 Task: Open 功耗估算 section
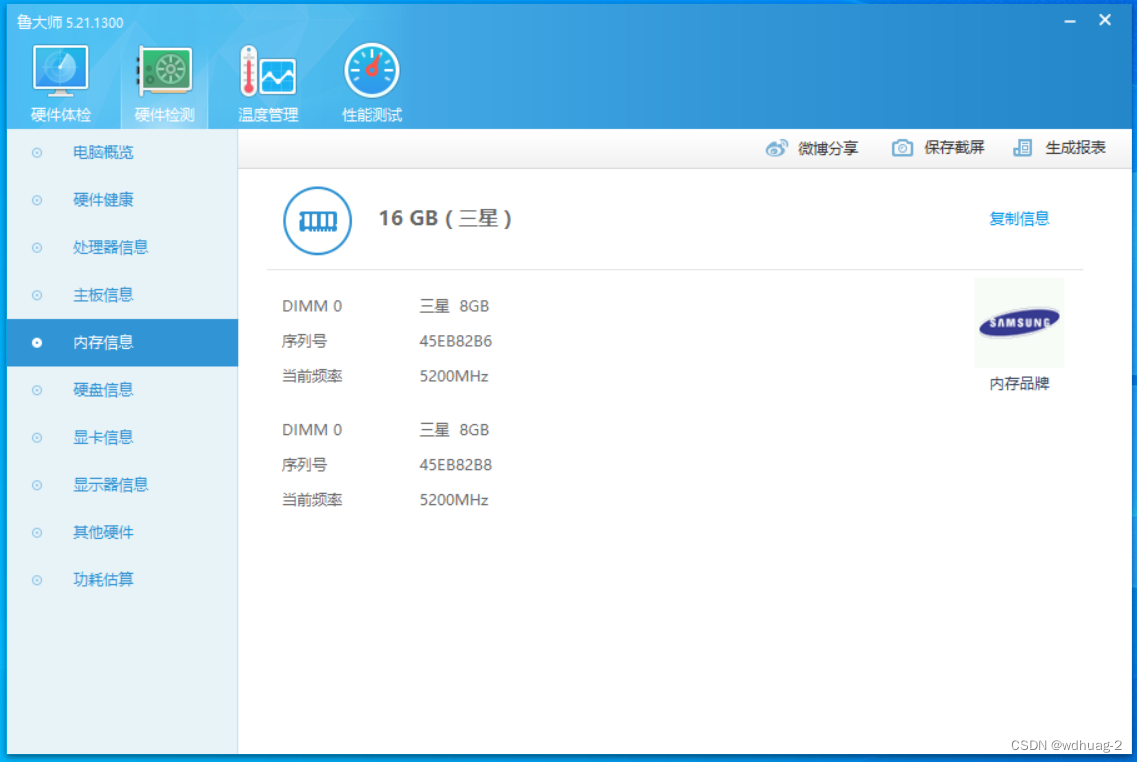pos(103,579)
